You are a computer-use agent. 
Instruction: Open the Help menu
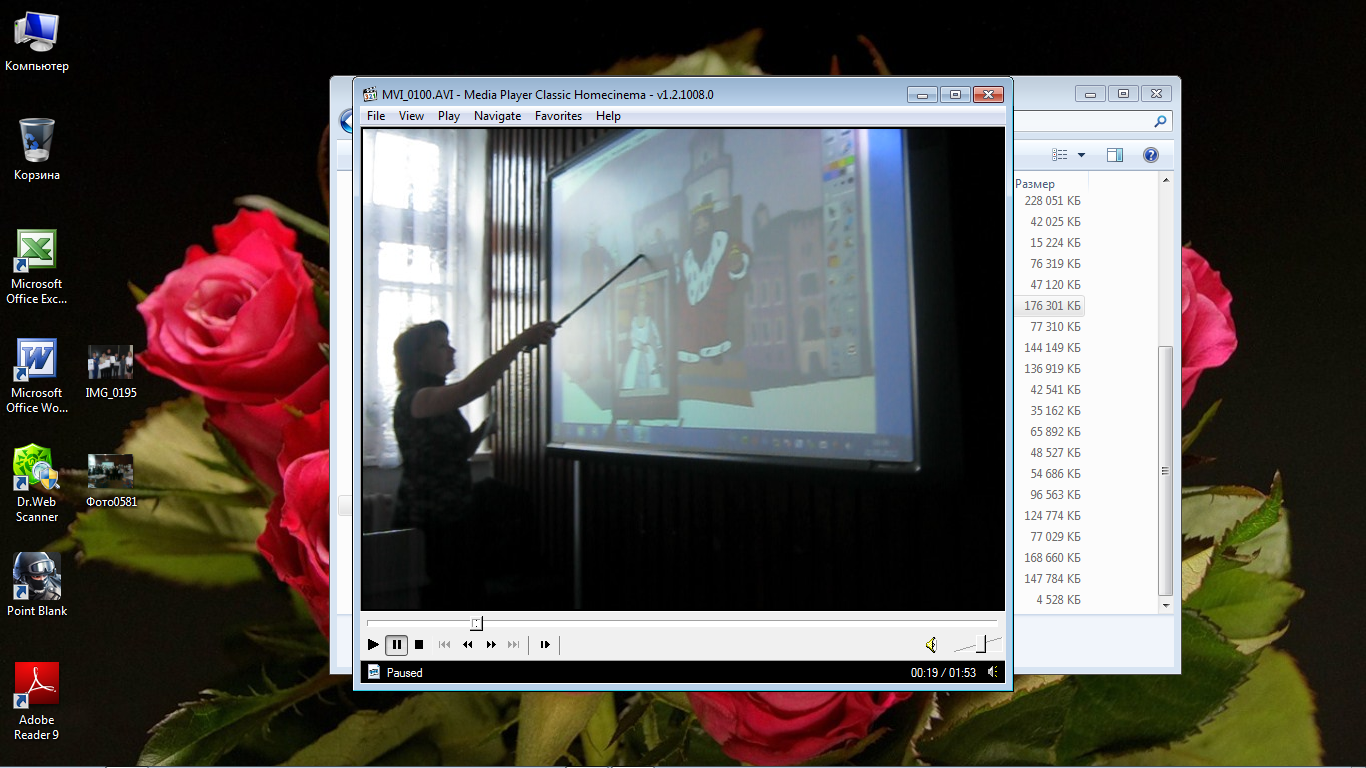coord(608,116)
